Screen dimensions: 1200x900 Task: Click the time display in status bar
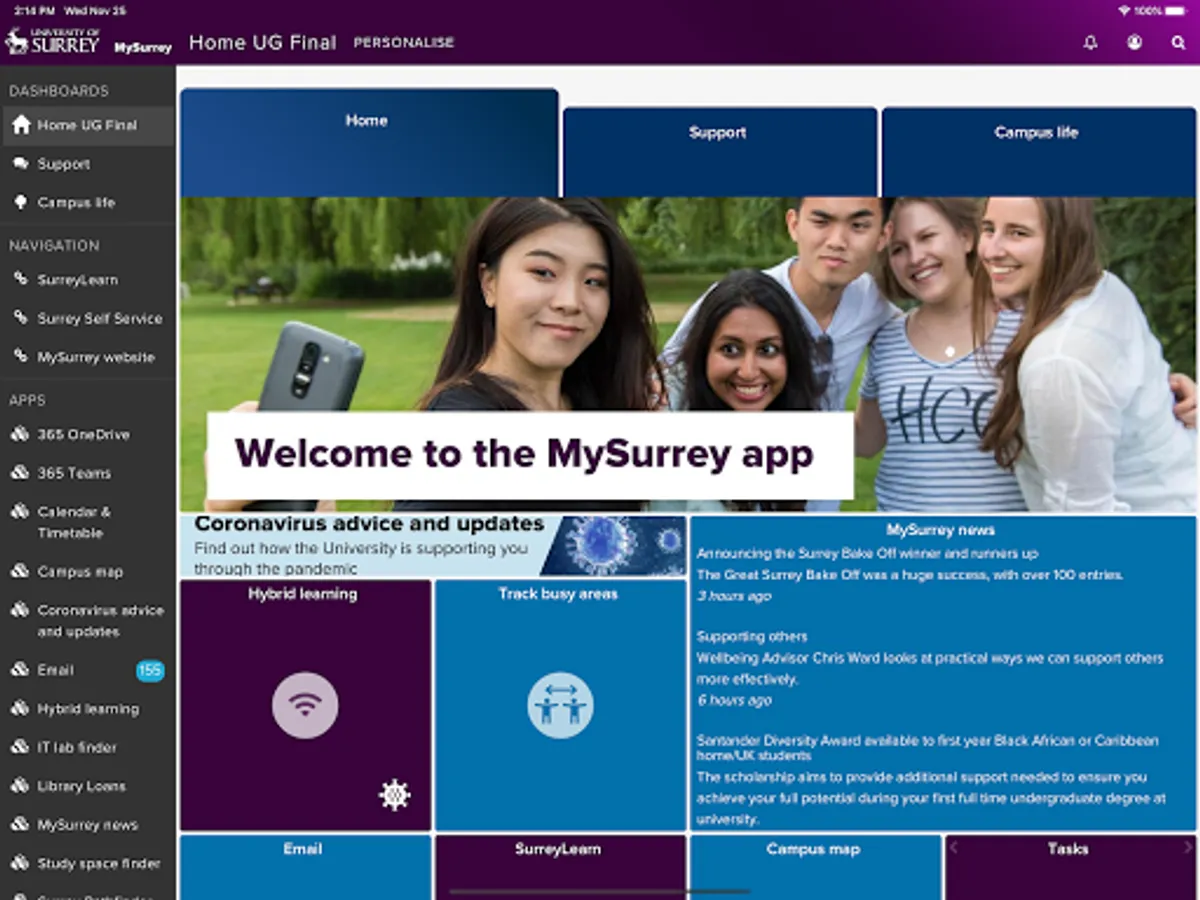34,10
